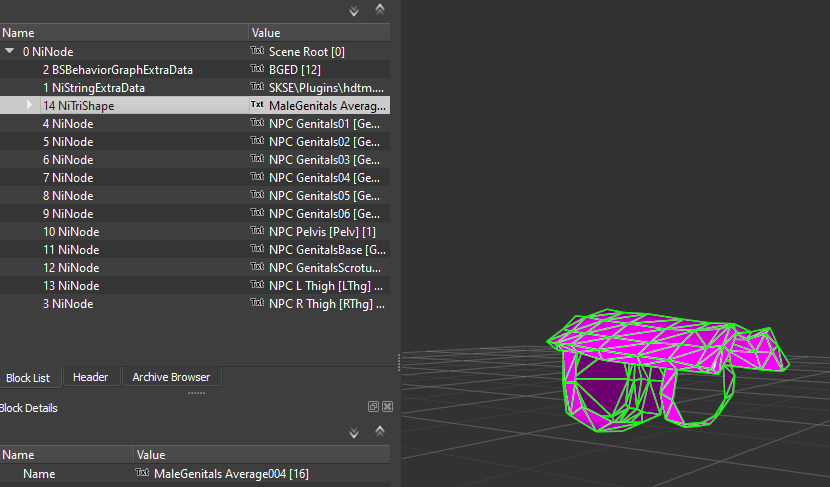The width and height of the screenshot is (830, 487).
Task: Click the Txt icon beside NPC Genitals02
Action: pos(257,141)
